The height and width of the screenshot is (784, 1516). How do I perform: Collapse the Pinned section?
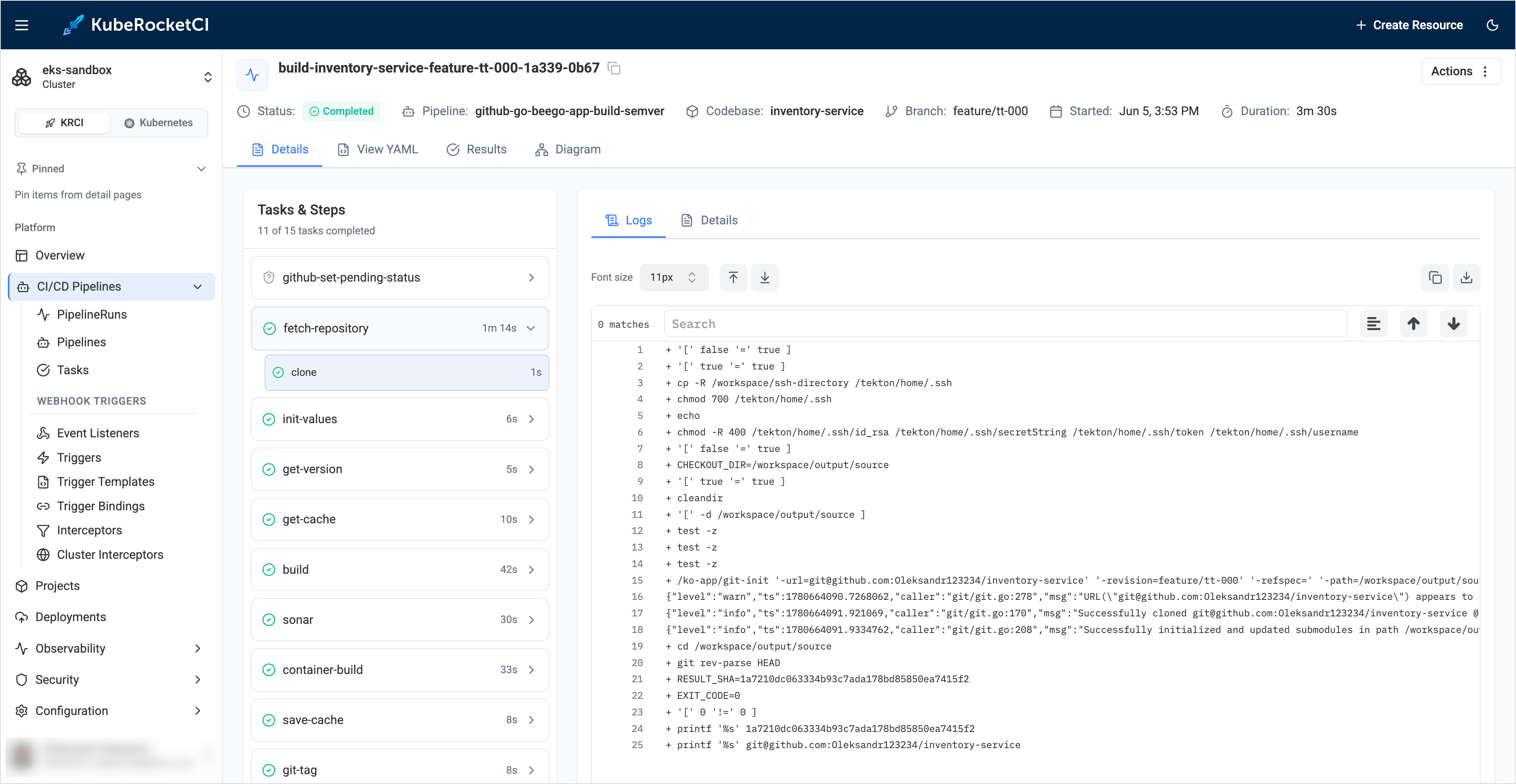pos(112,168)
